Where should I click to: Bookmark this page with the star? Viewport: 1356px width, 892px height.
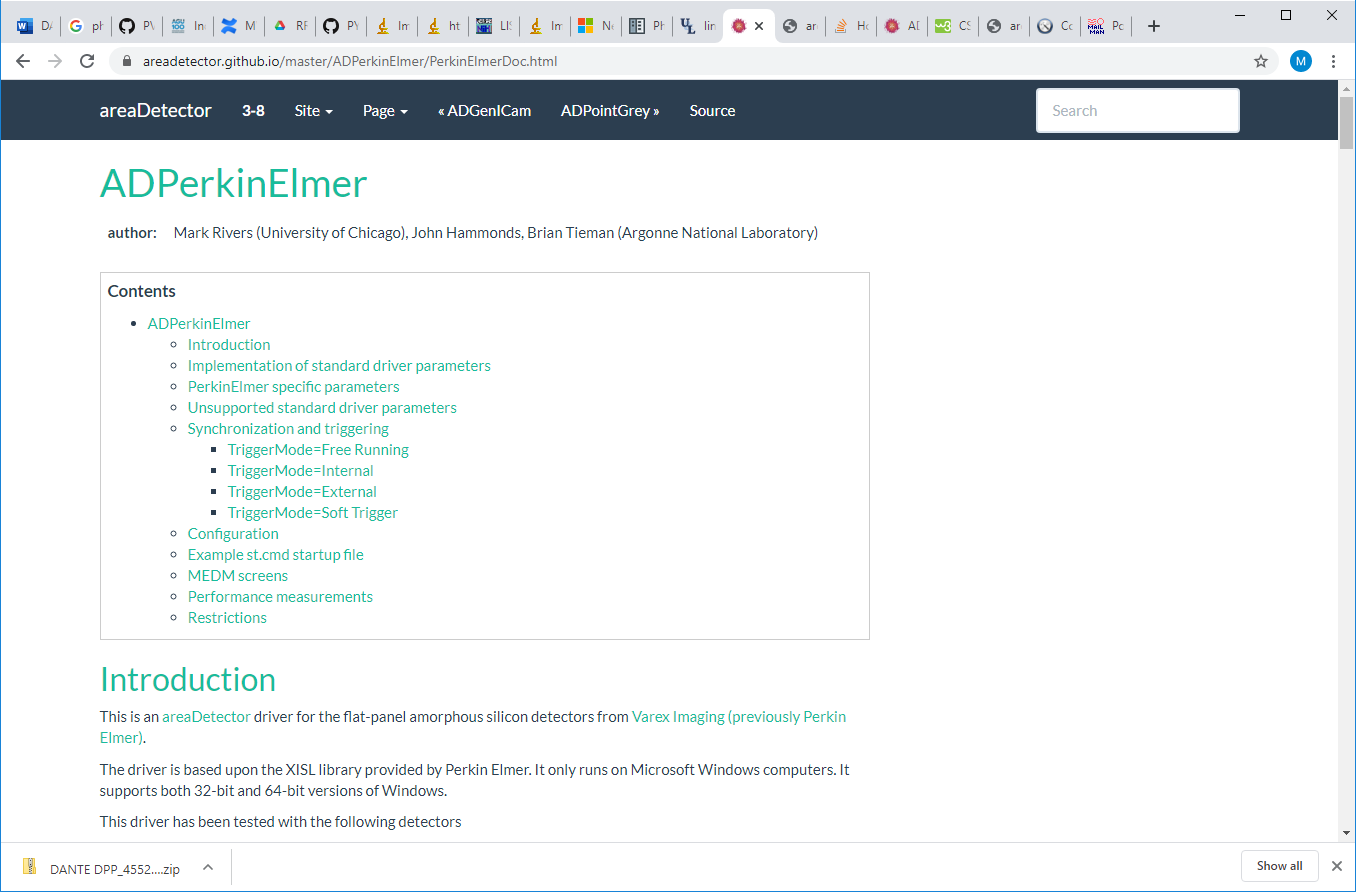pos(1261,61)
